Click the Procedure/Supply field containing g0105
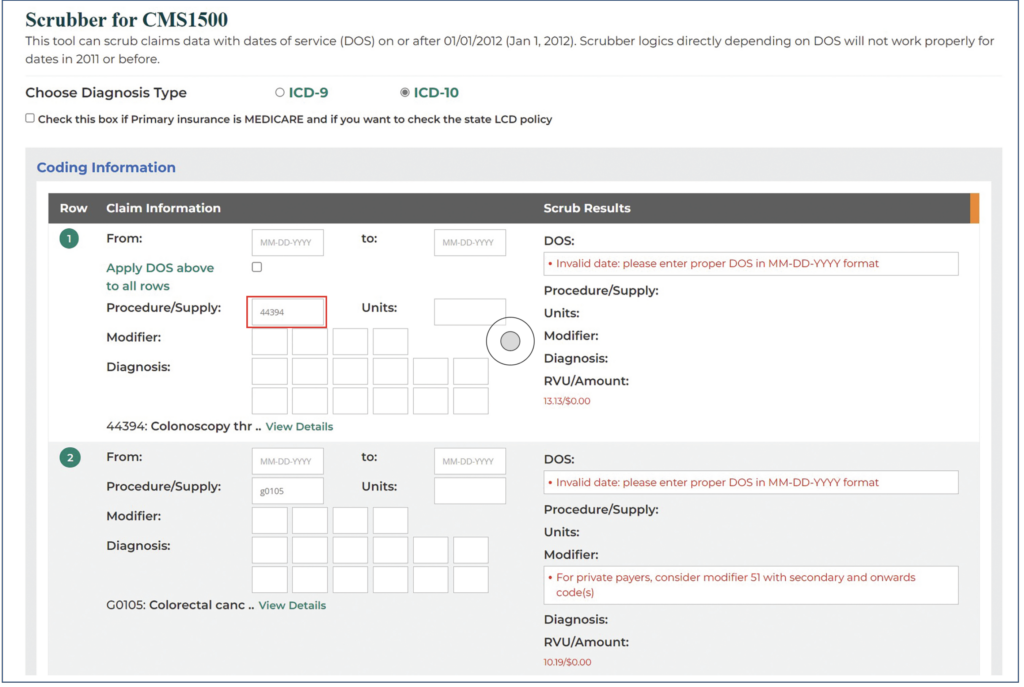1024x687 pixels. pos(287,490)
